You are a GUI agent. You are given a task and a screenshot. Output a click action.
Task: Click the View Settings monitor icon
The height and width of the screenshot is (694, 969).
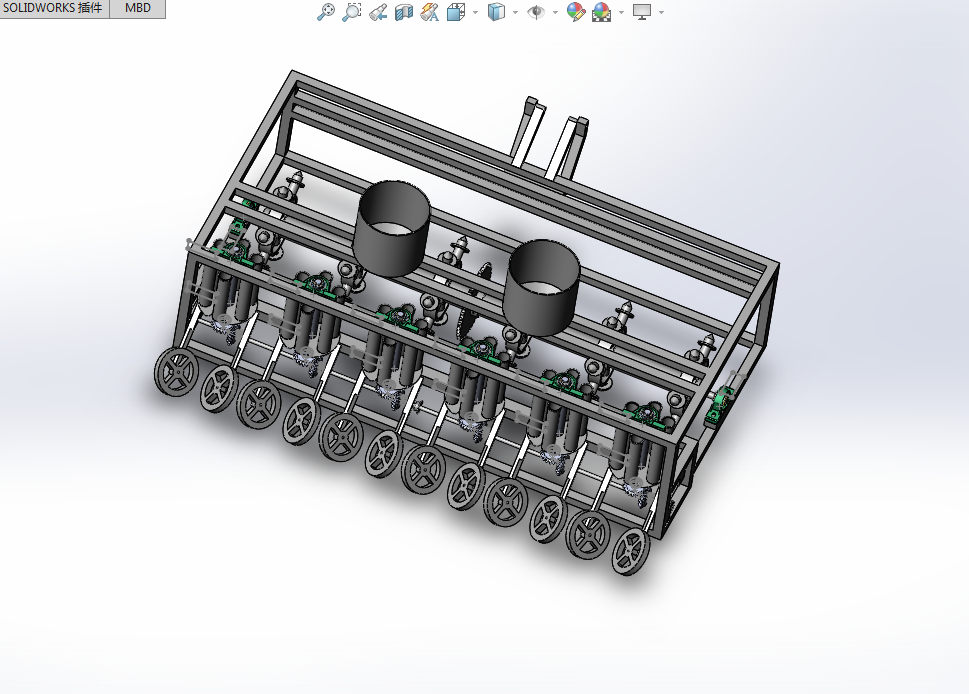click(642, 12)
